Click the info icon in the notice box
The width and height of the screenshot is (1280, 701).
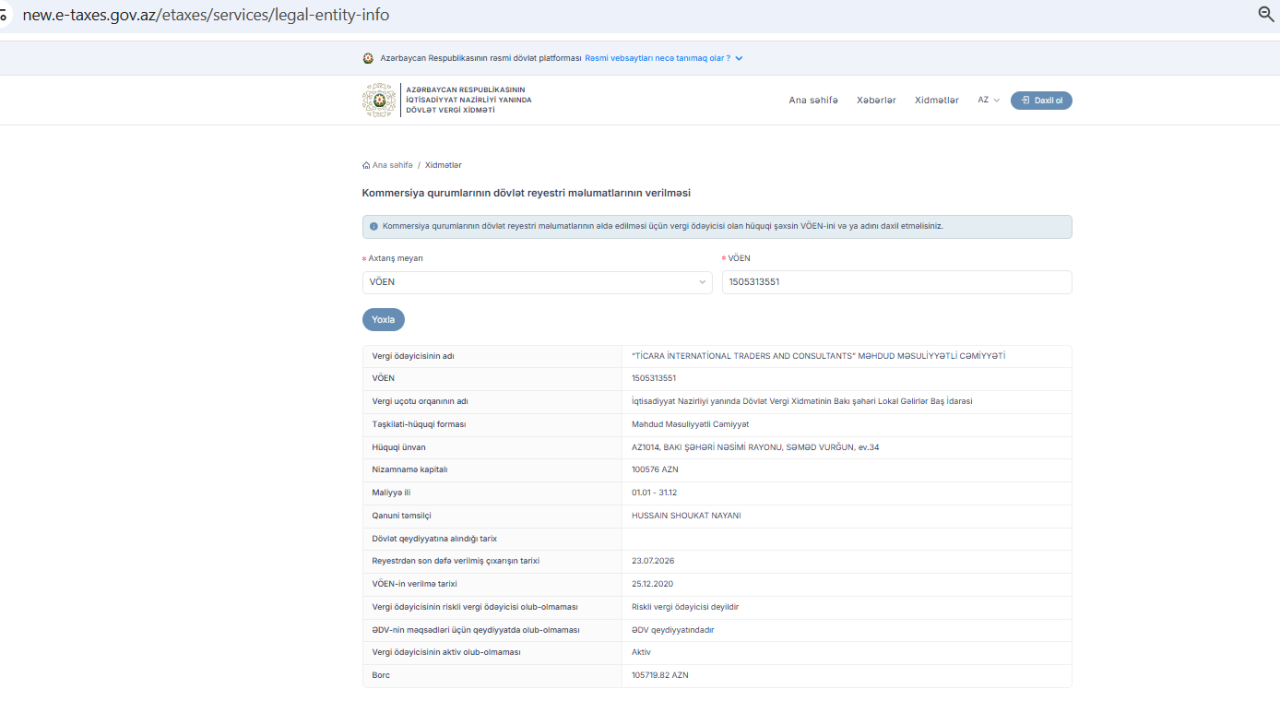[x=374, y=226]
